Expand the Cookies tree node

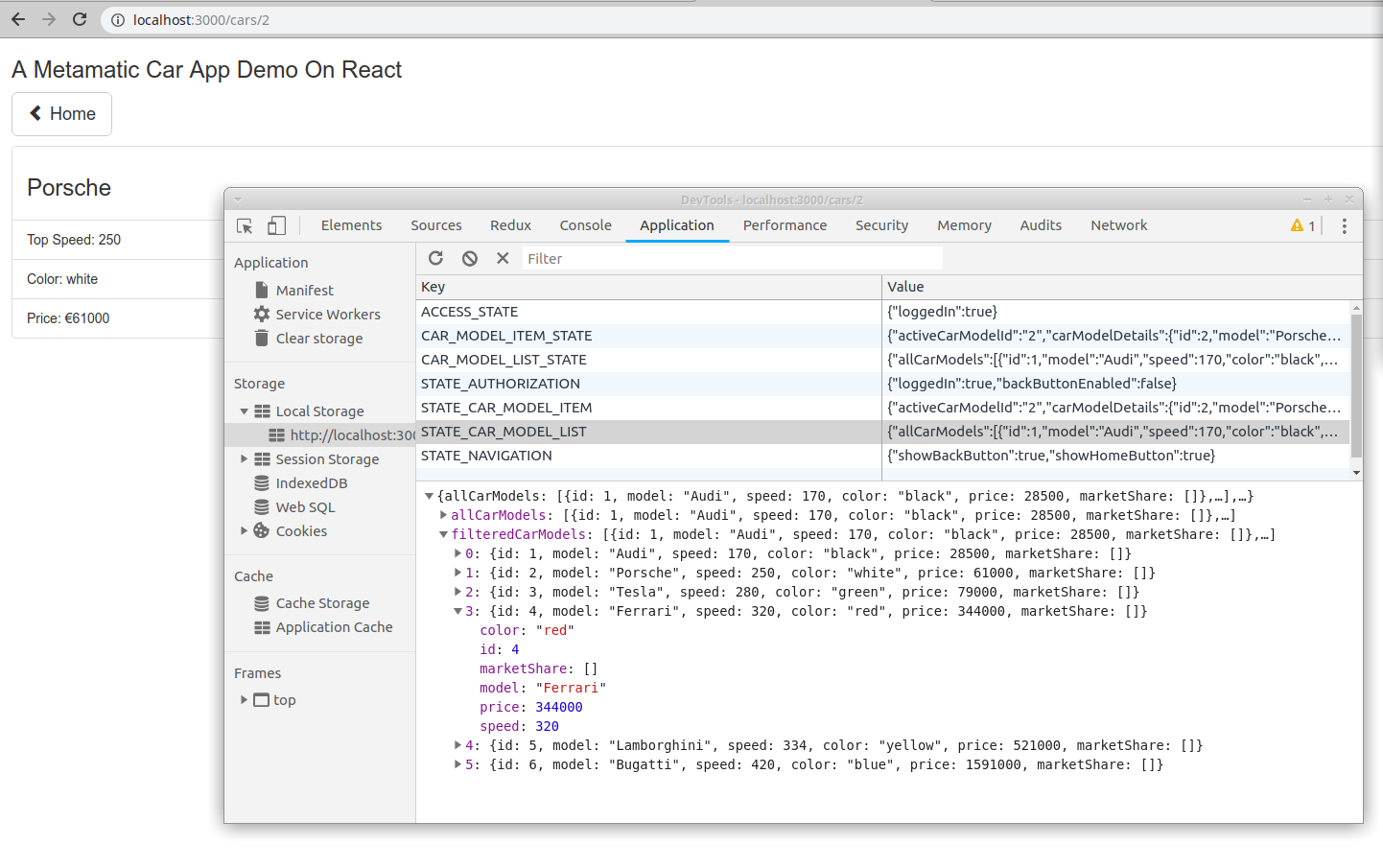[245, 531]
